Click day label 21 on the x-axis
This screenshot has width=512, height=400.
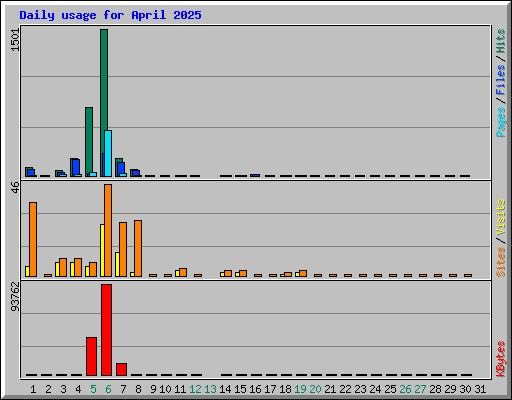coord(330,389)
